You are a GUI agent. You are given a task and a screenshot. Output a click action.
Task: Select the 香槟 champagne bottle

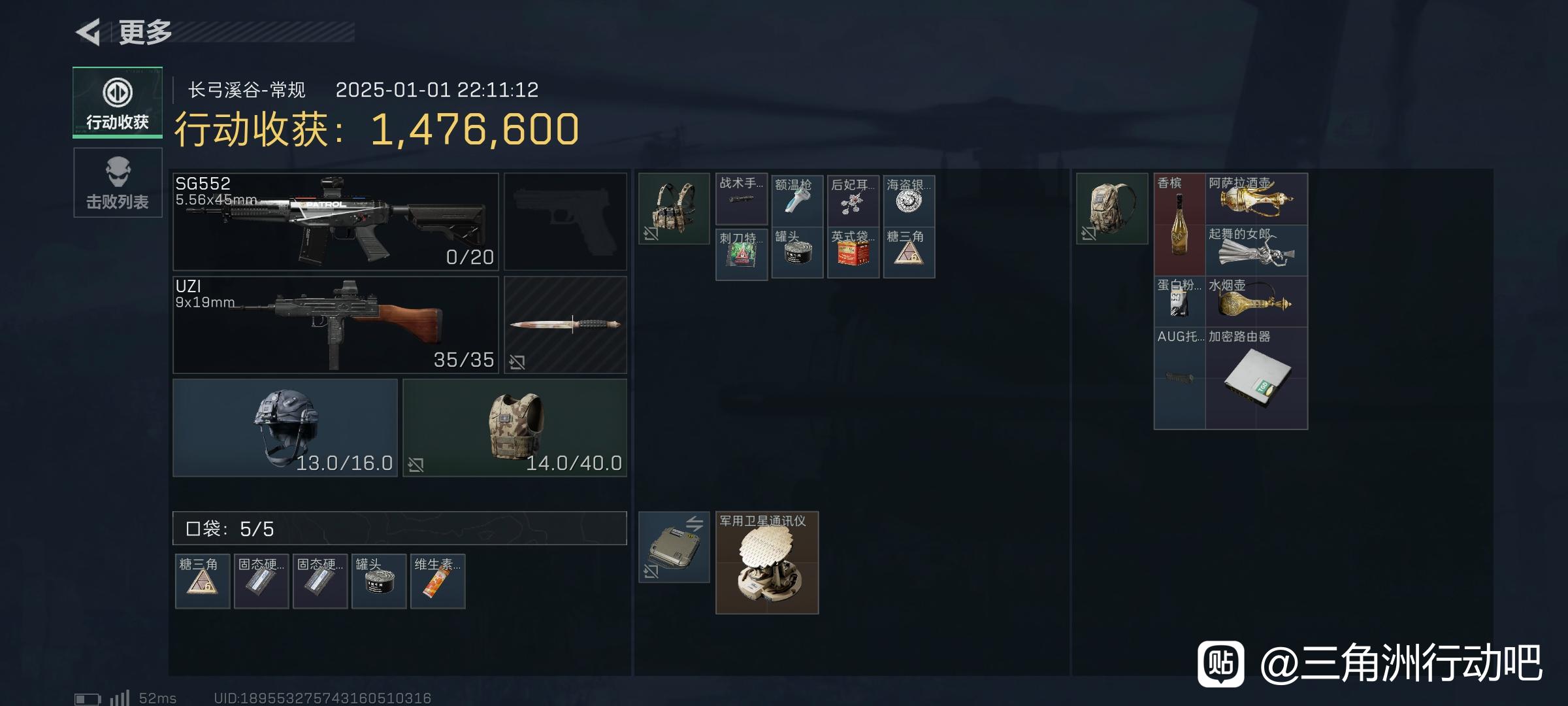pos(1180,224)
